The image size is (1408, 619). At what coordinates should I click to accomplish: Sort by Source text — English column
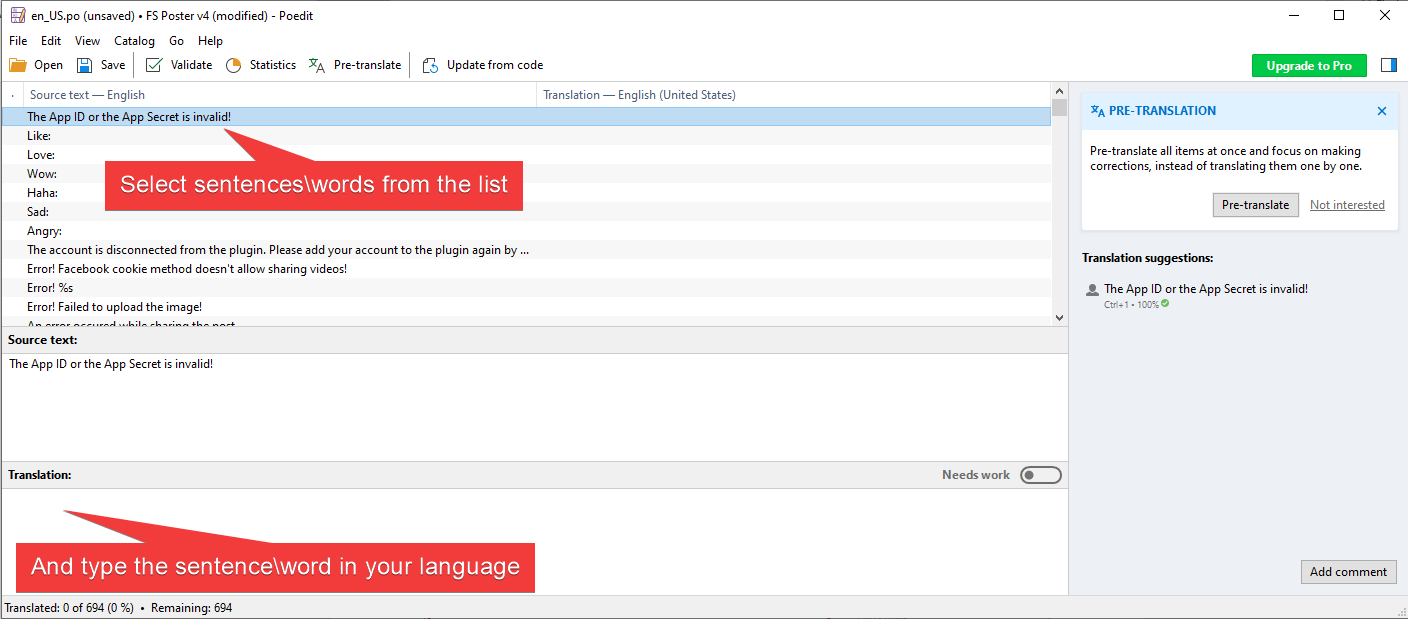point(280,95)
